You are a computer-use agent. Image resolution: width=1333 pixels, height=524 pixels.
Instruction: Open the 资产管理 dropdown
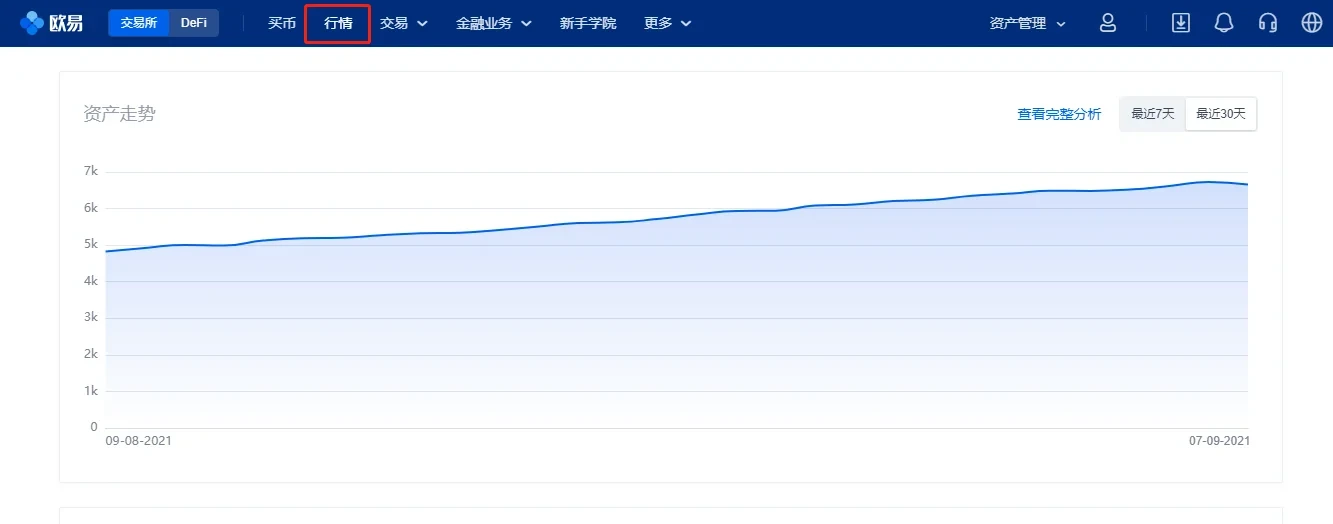click(x=1027, y=23)
